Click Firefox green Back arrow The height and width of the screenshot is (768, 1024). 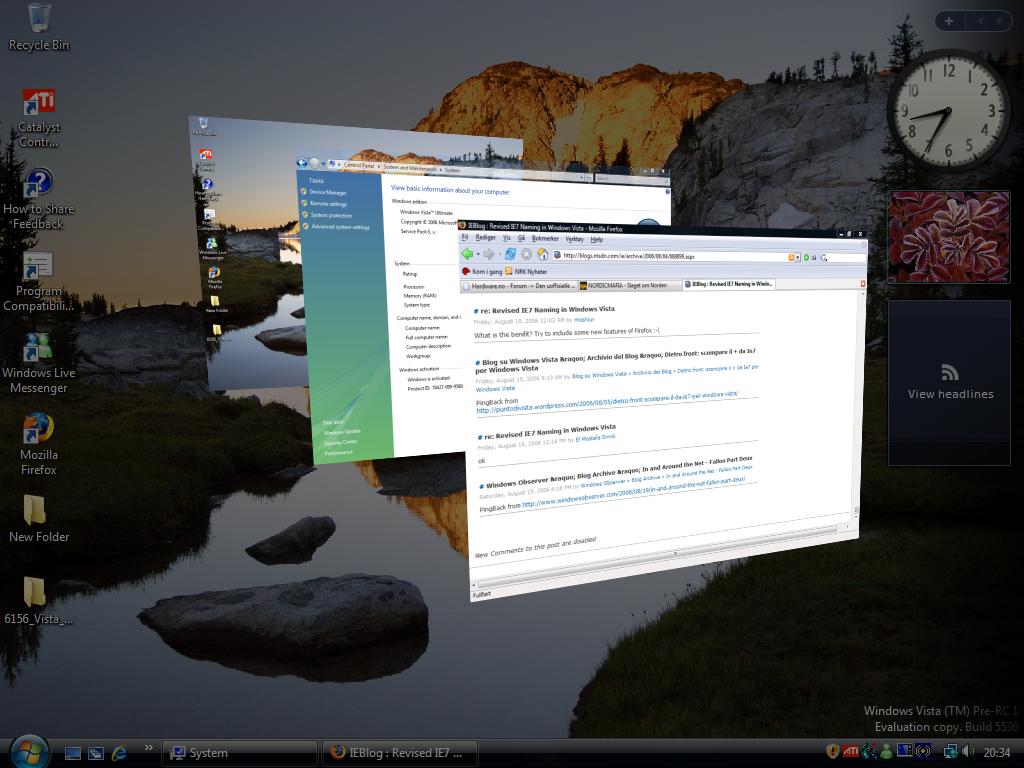[468, 253]
